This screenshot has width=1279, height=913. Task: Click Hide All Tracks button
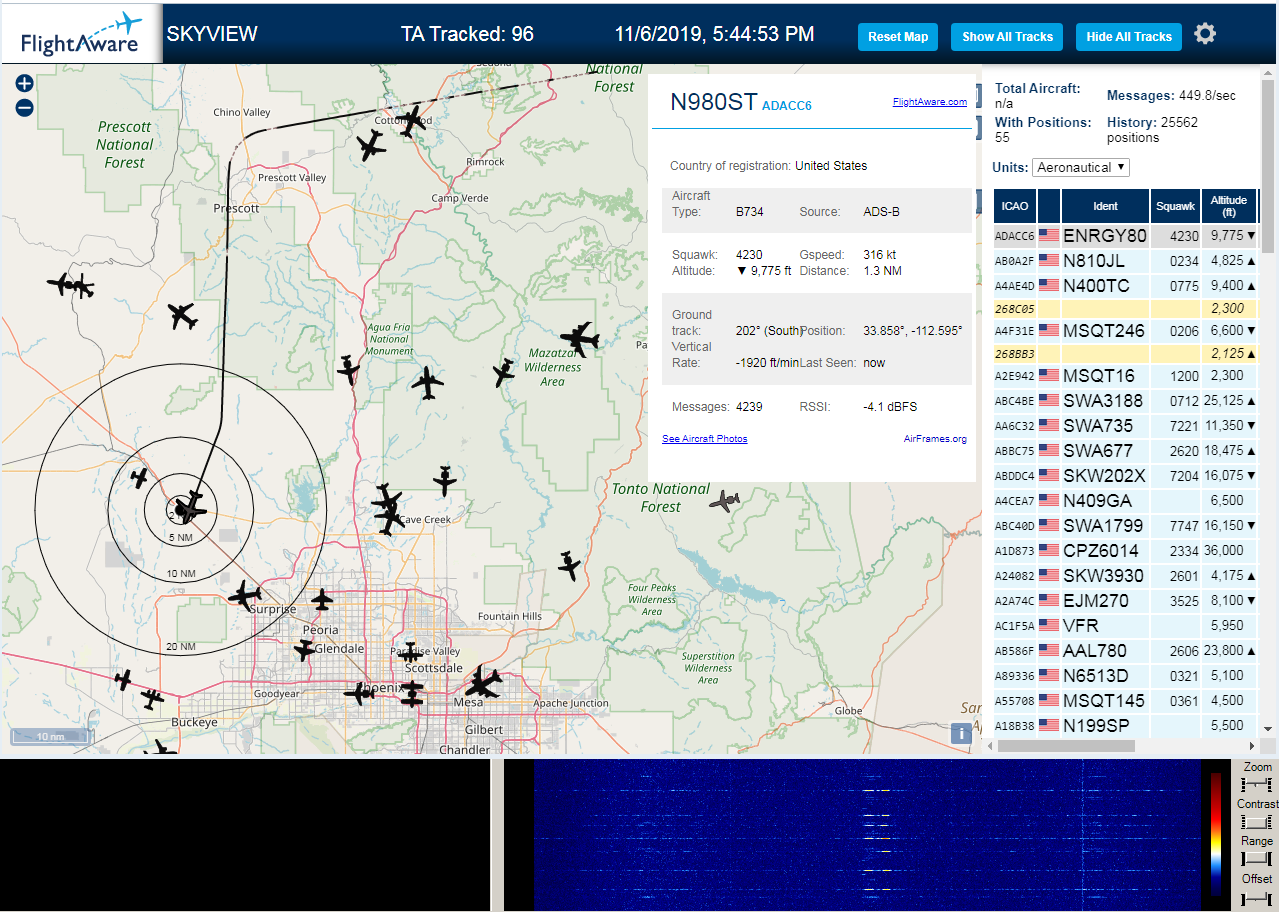(1129, 37)
